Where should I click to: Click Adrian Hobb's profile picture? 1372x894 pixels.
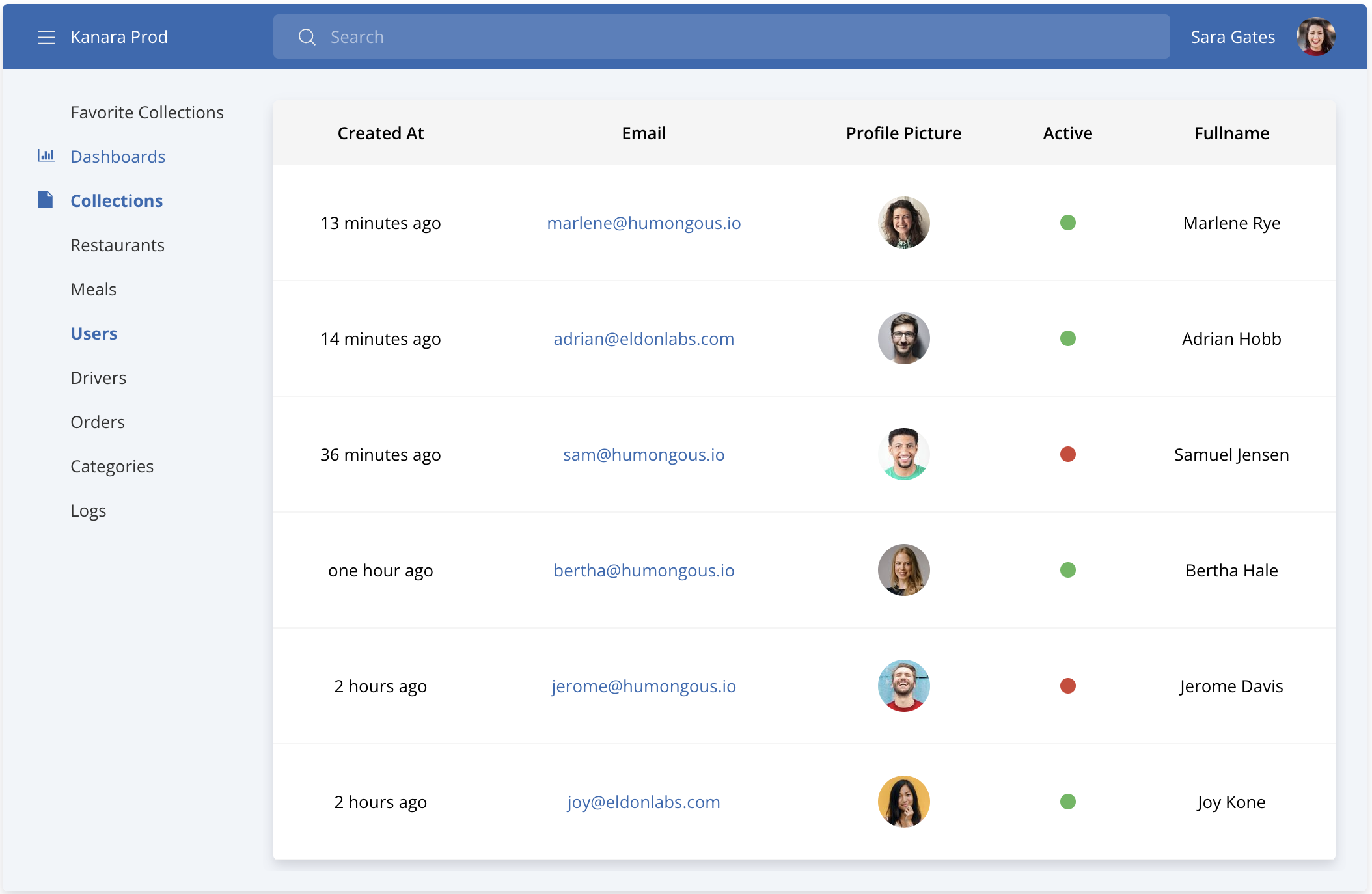pyautogui.click(x=903, y=338)
